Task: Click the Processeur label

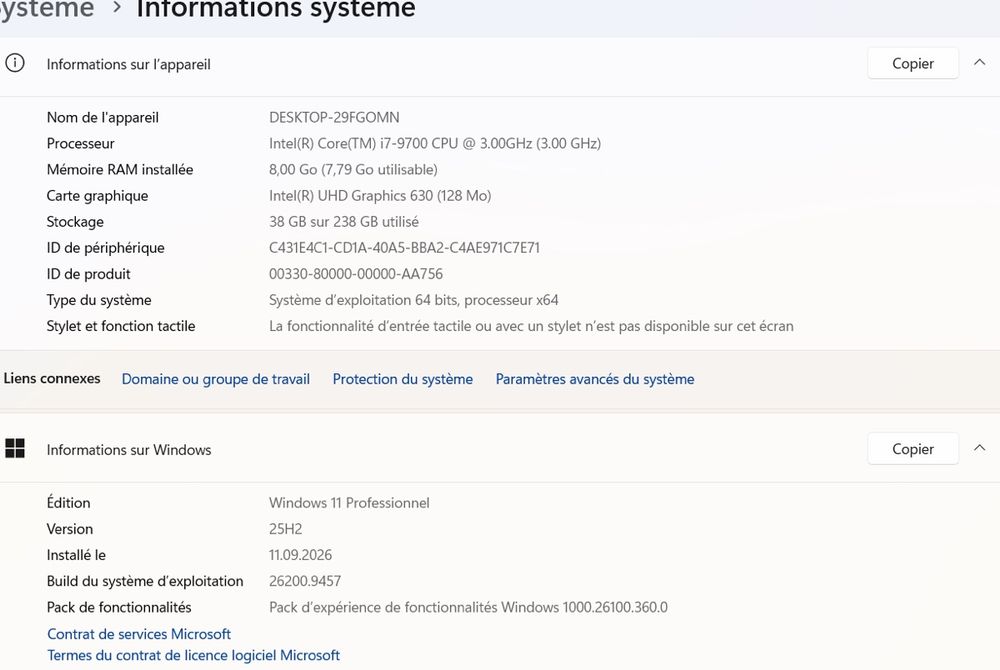Action: pos(80,143)
